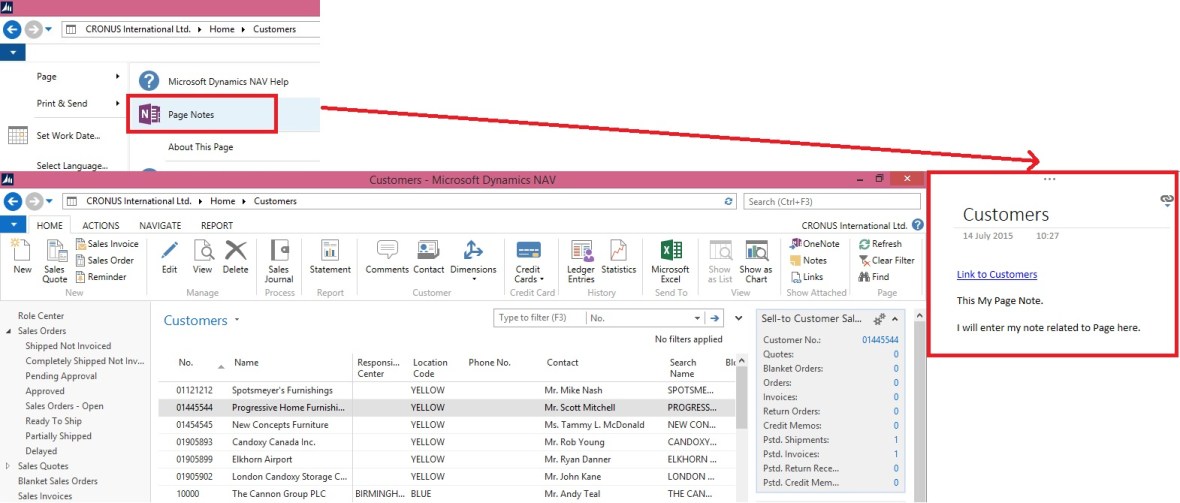The height and width of the screenshot is (503, 1180).
Task: Run the Statement report
Action: [x=330, y=257]
